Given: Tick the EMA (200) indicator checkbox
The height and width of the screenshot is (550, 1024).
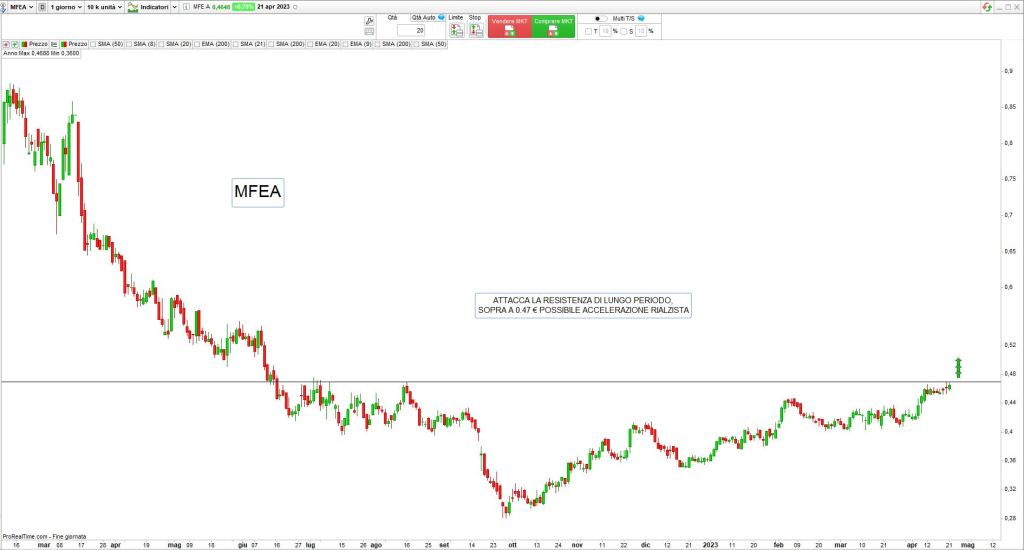Looking at the screenshot, I should click(x=197, y=44).
